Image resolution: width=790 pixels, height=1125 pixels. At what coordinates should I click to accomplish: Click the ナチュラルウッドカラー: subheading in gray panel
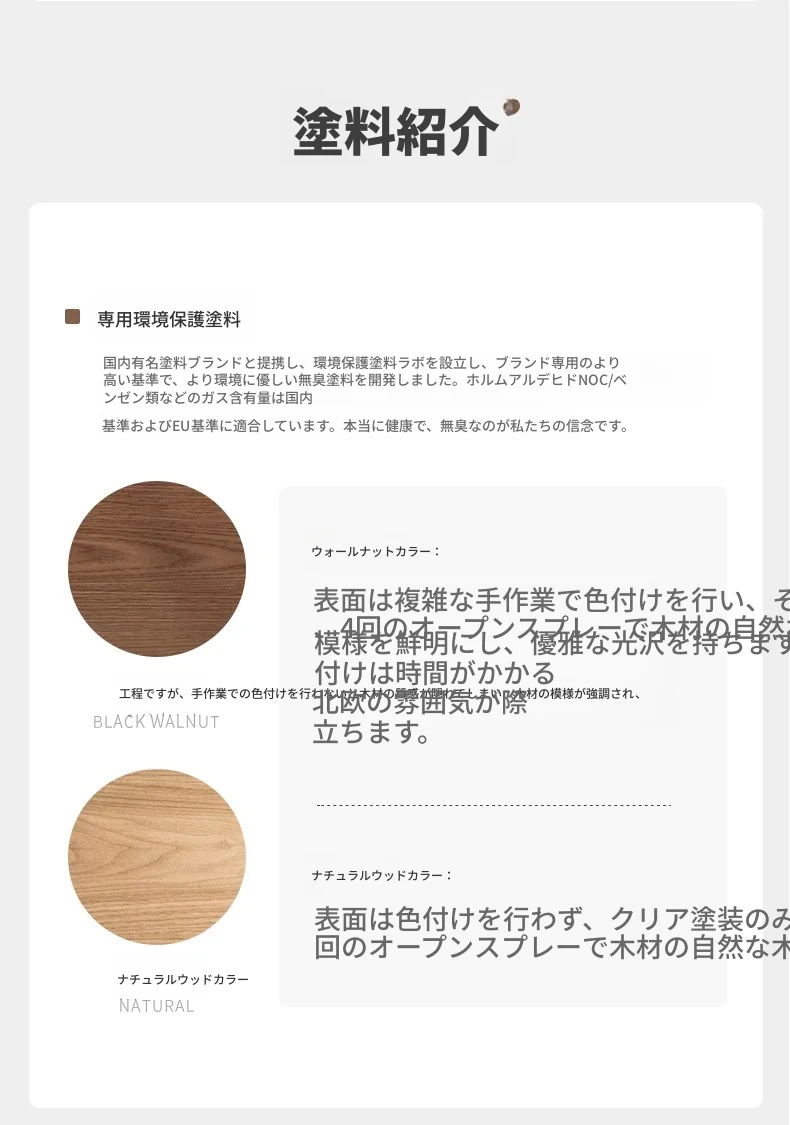(382, 875)
